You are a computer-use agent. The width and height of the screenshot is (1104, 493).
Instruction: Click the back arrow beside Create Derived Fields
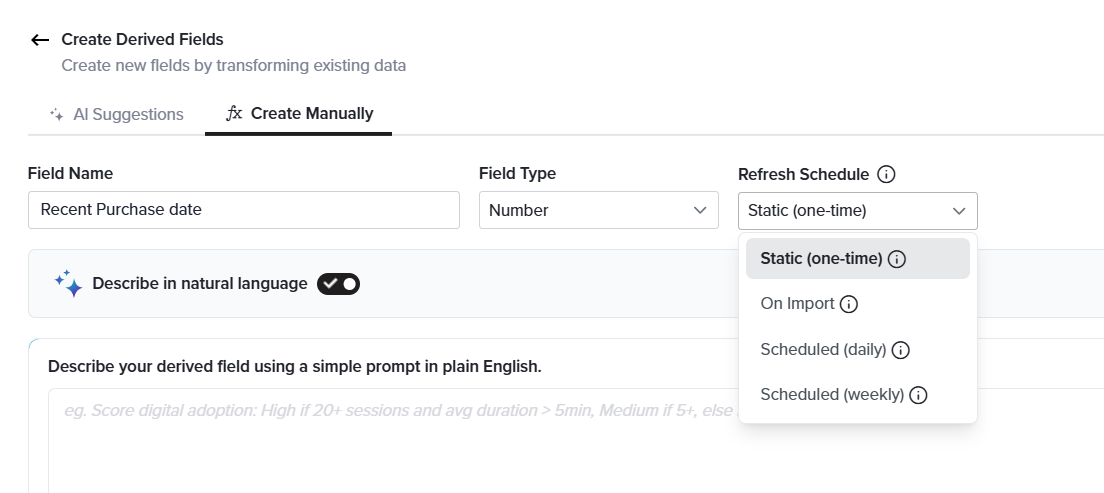click(40, 40)
